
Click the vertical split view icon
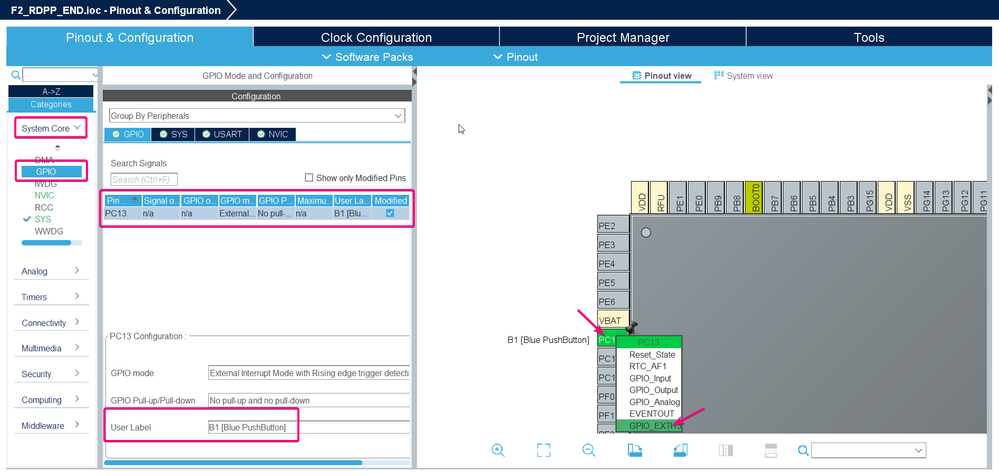pos(725,451)
